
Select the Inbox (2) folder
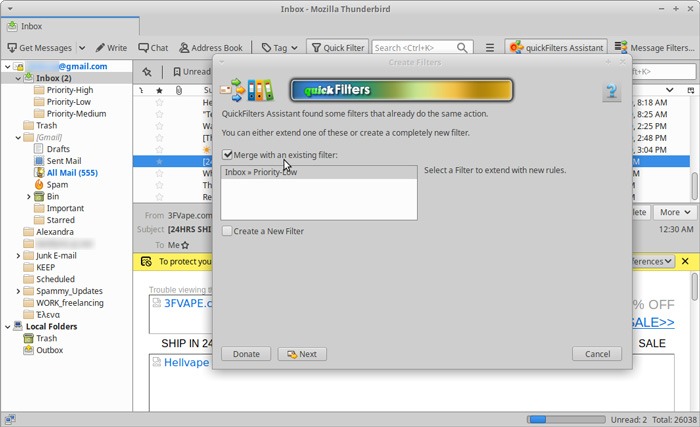pos(54,78)
